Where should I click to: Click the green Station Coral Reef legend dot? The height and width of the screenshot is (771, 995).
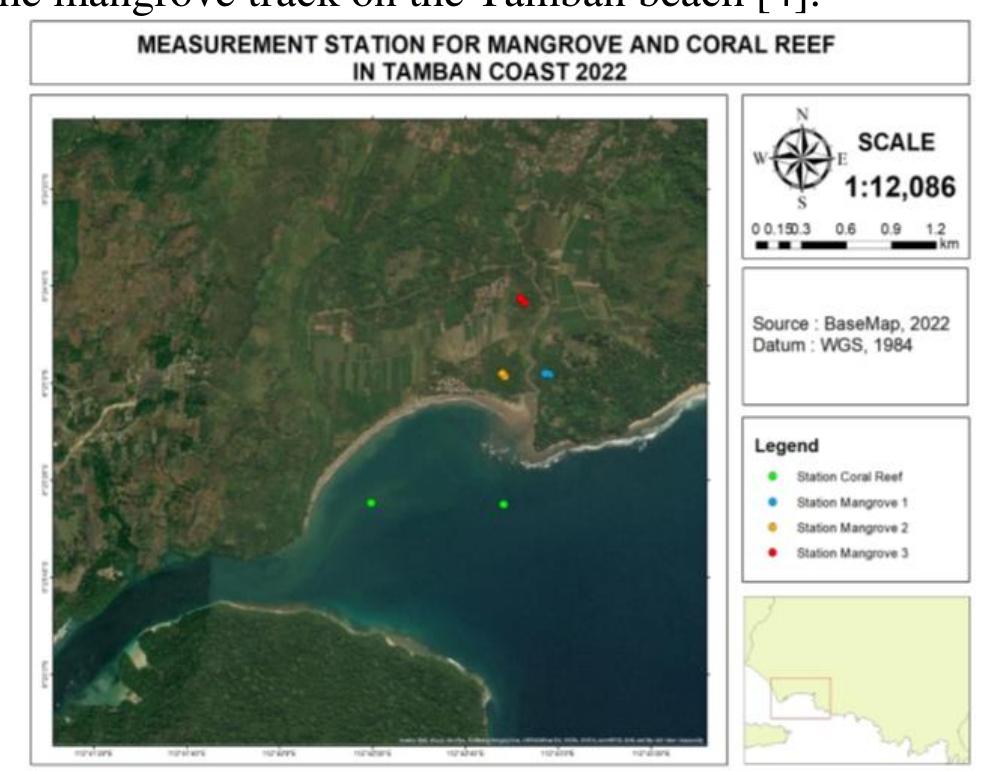772,476
